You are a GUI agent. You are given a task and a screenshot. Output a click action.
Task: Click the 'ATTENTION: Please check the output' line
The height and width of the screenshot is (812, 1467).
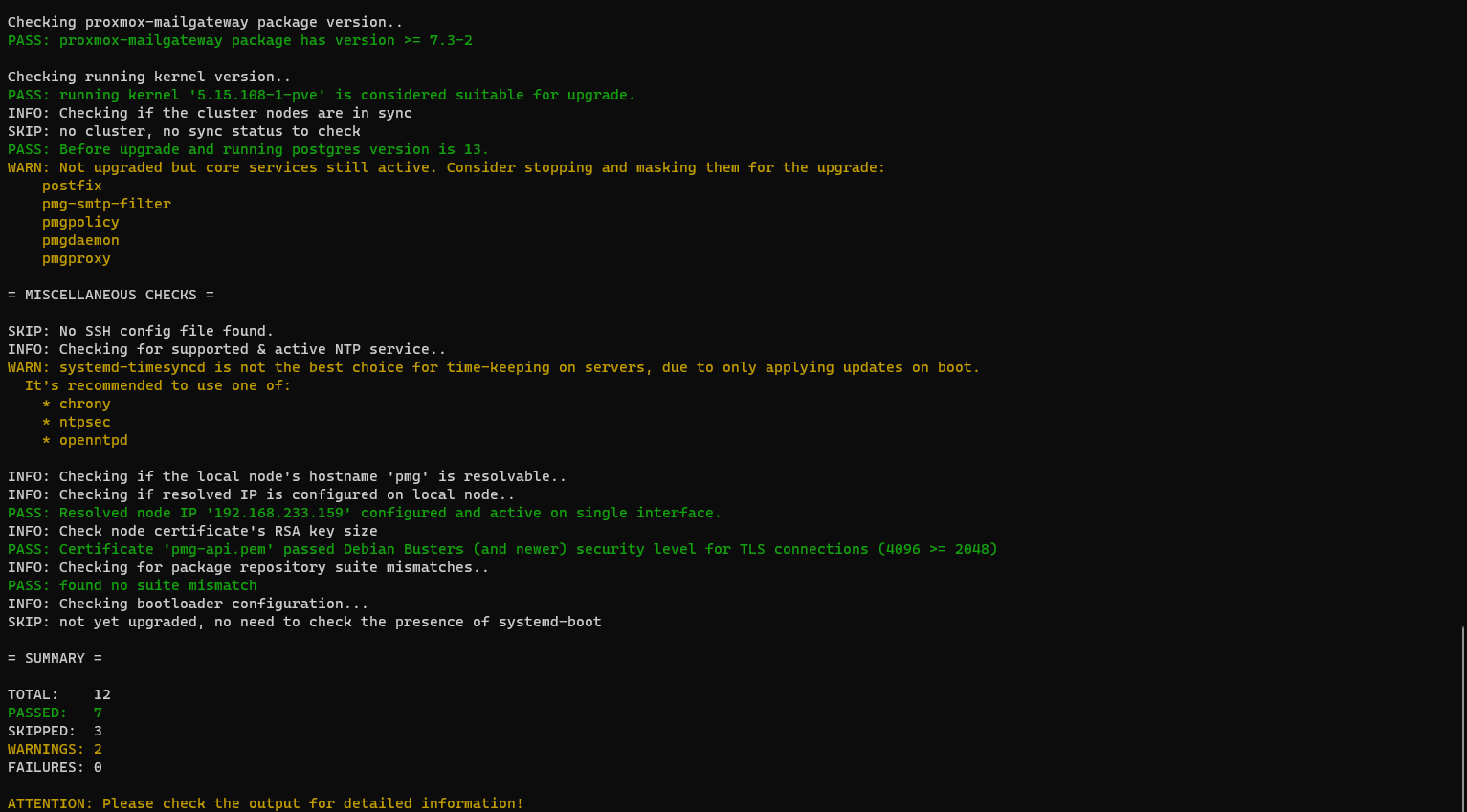pyautogui.click(x=266, y=803)
